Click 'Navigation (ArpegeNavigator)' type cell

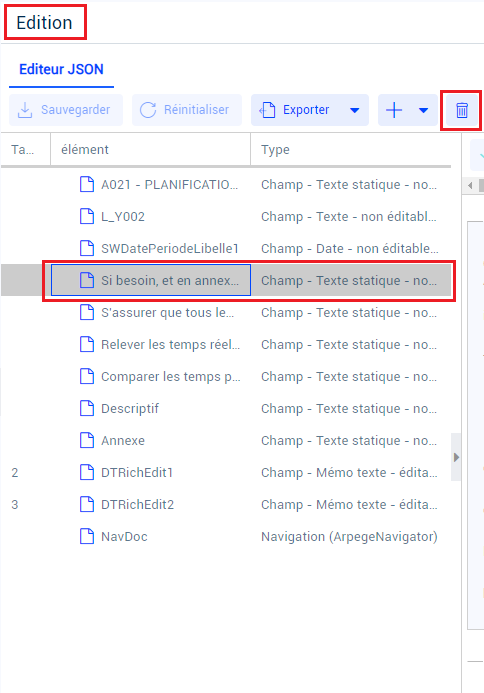coord(349,537)
